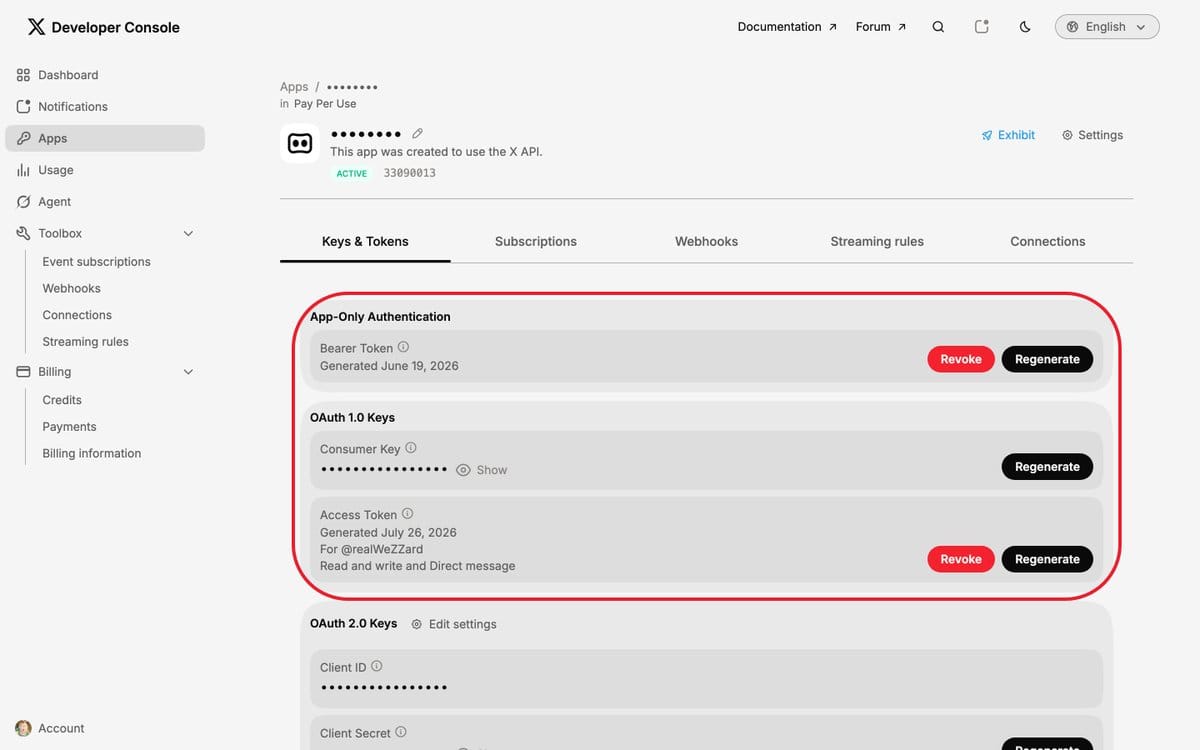Switch to Connections tab

[1048, 241]
